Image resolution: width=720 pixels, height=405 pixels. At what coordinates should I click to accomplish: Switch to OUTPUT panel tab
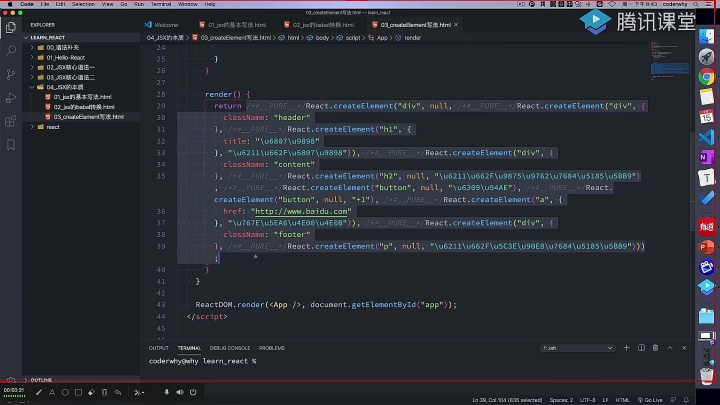[x=158, y=348]
